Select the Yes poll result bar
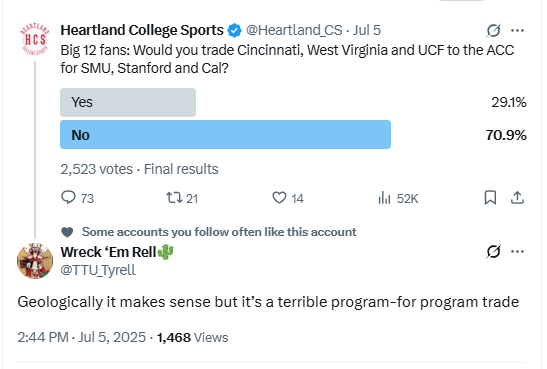547x369 pixels. coord(128,102)
